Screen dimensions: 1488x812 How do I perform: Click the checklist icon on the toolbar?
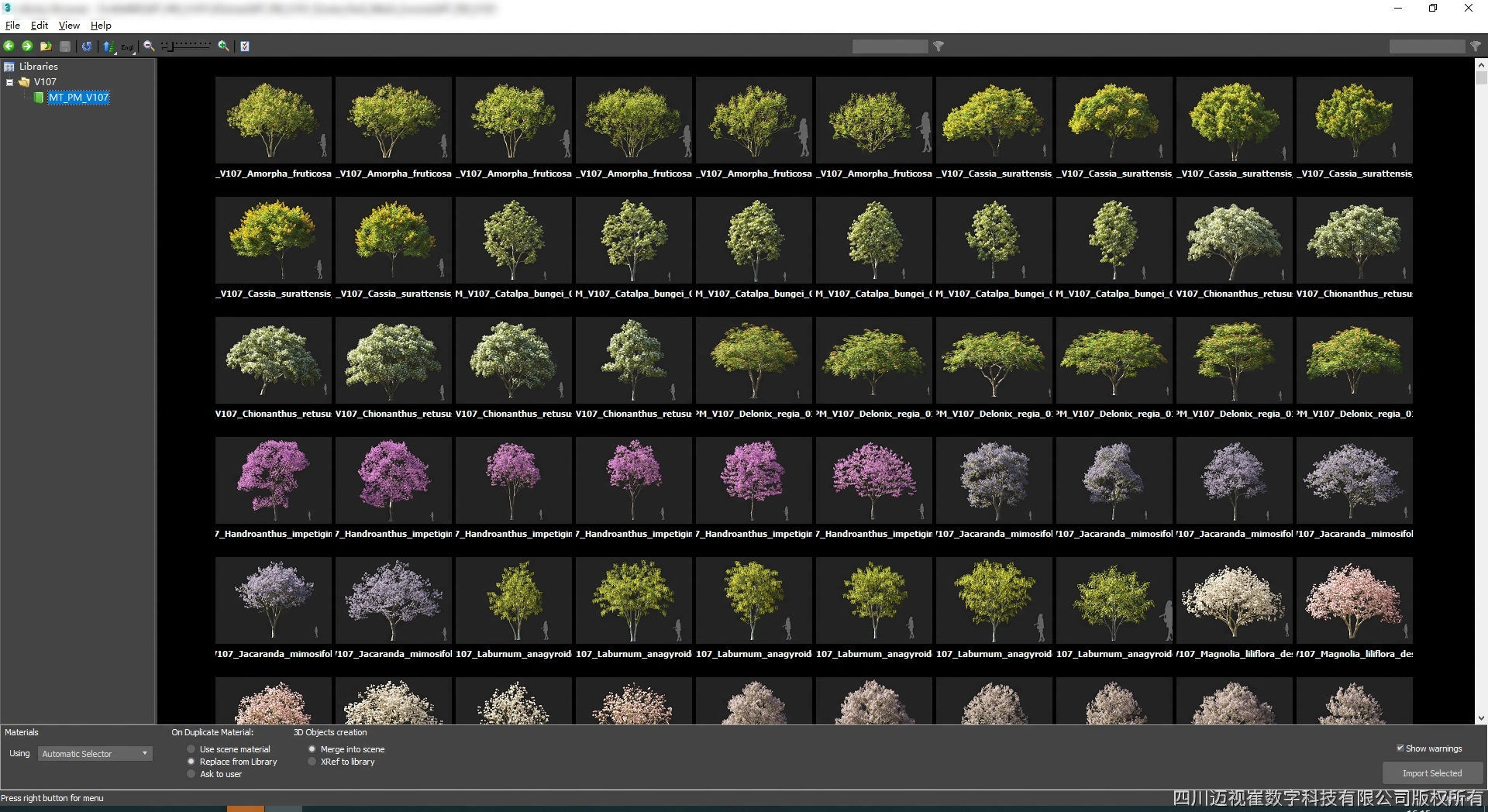(244, 46)
